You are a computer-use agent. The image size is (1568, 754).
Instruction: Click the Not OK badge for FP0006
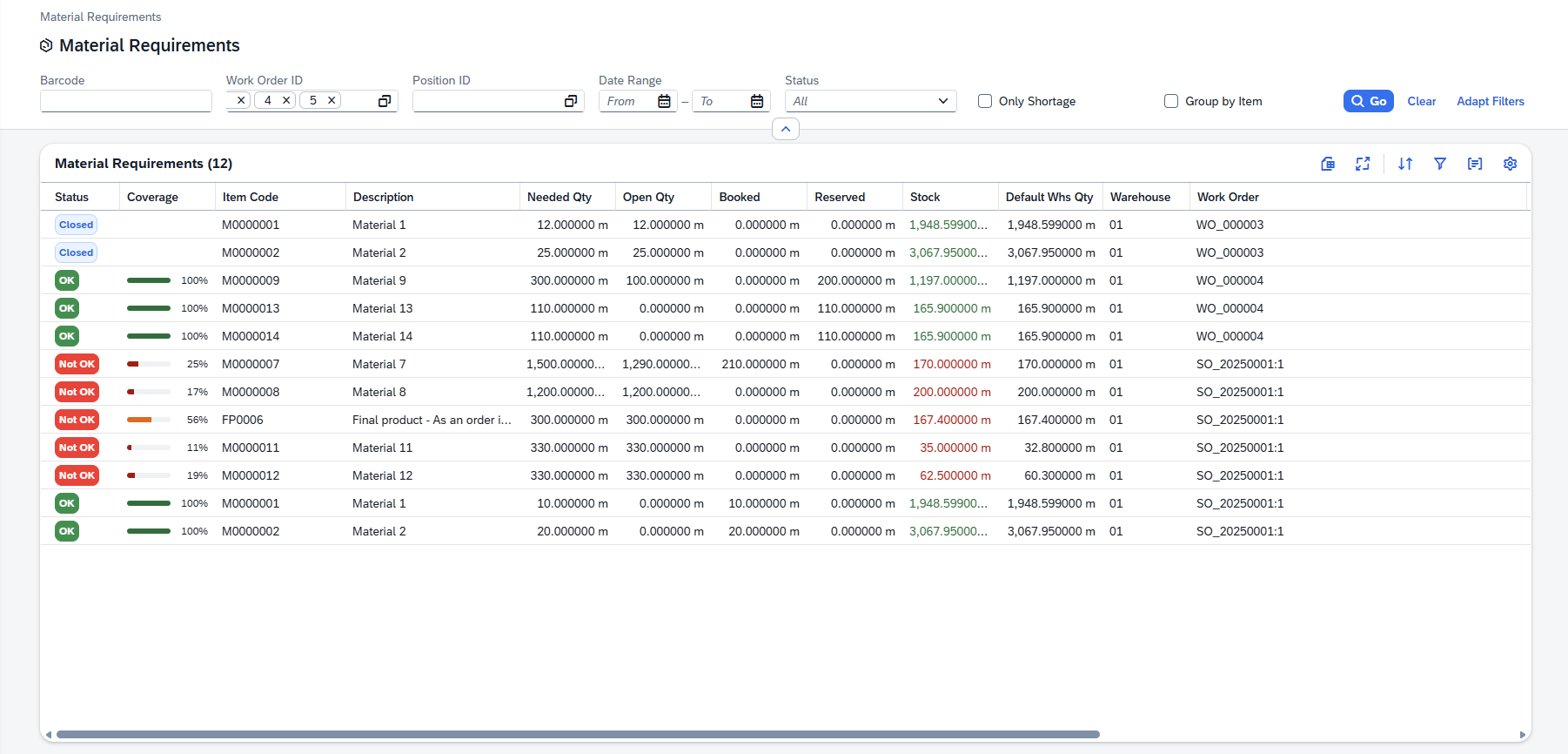click(77, 420)
